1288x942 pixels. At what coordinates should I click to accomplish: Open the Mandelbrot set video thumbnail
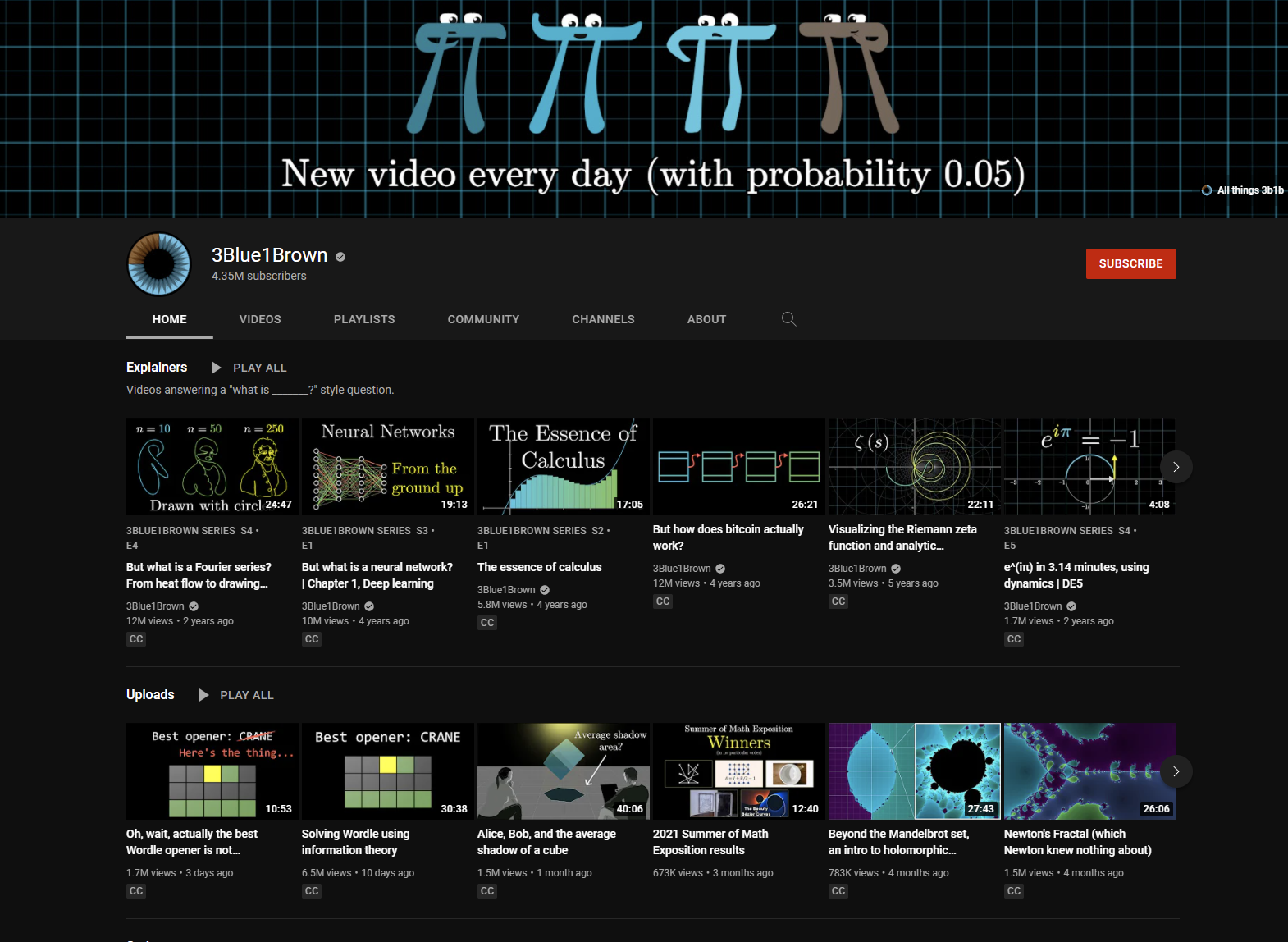pyautogui.click(x=915, y=771)
